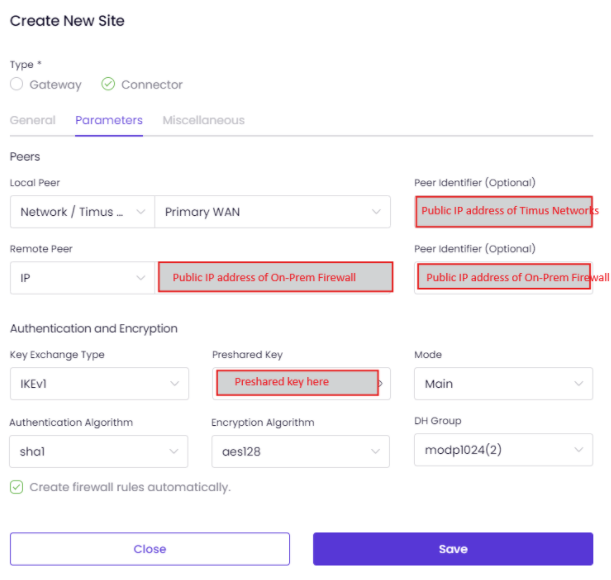Toggle Create firewall rules automatically checkbox
This screenshot has width=611, height=580.
pyautogui.click(x=16, y=487)
